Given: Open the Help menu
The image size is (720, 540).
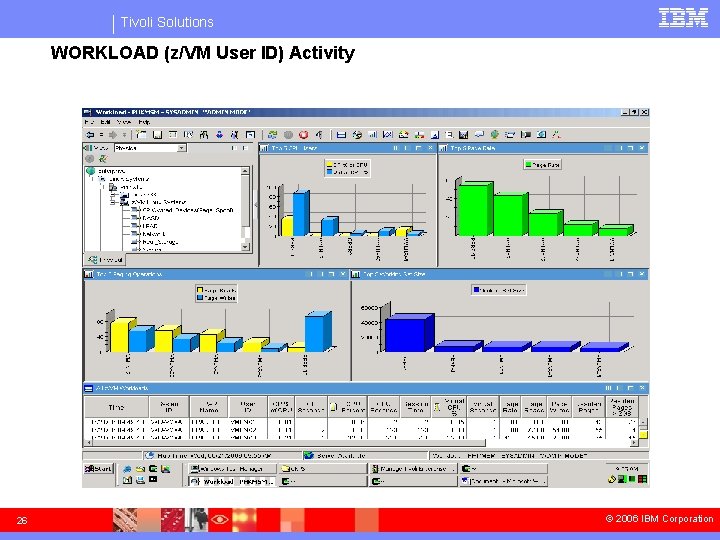Looking at the screenshot, I should point(144,122).
